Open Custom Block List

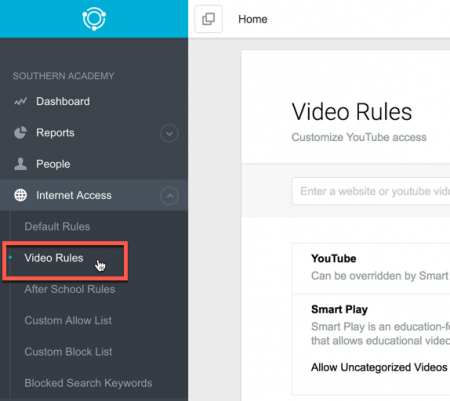click(x=68, y=352)
